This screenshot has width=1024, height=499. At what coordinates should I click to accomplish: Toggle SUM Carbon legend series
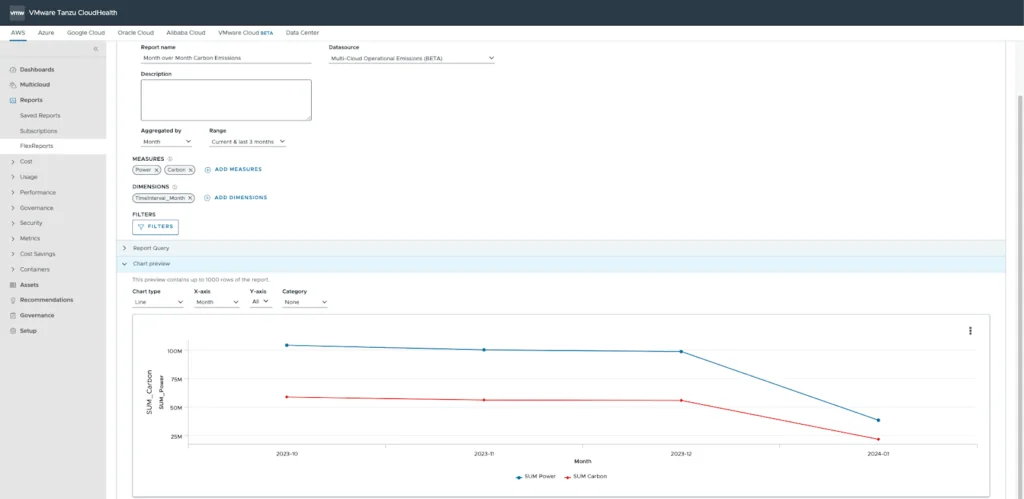click(585, 476)
